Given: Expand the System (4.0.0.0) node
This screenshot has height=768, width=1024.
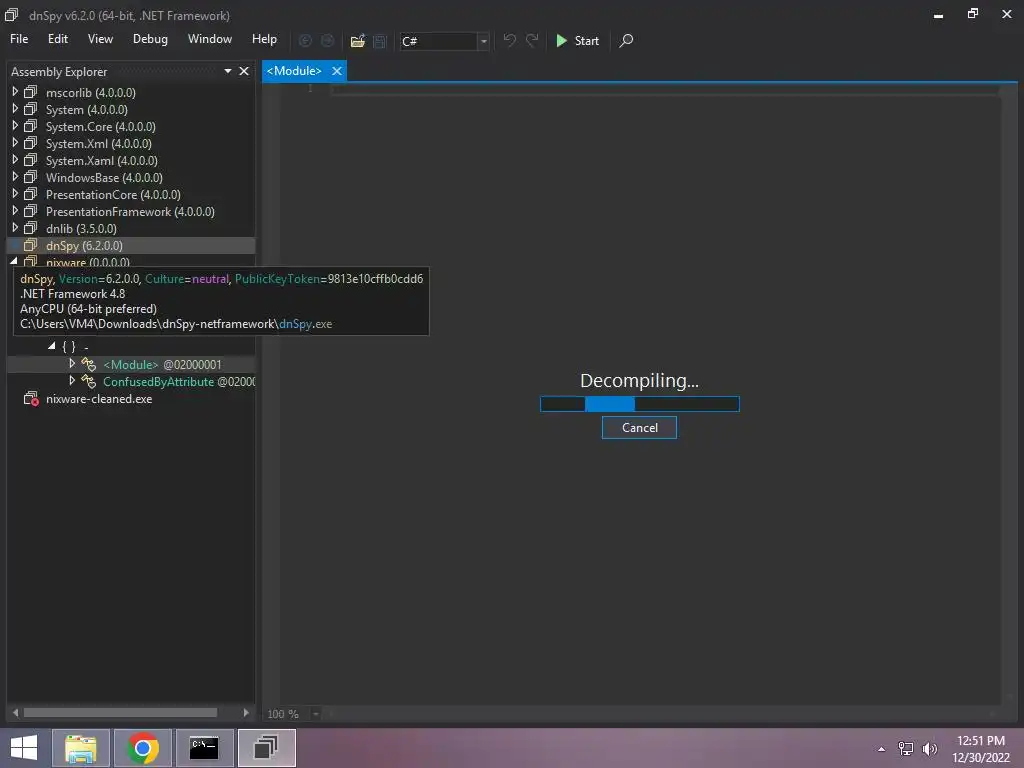Looking at the screenshot, I should (15, 109).
